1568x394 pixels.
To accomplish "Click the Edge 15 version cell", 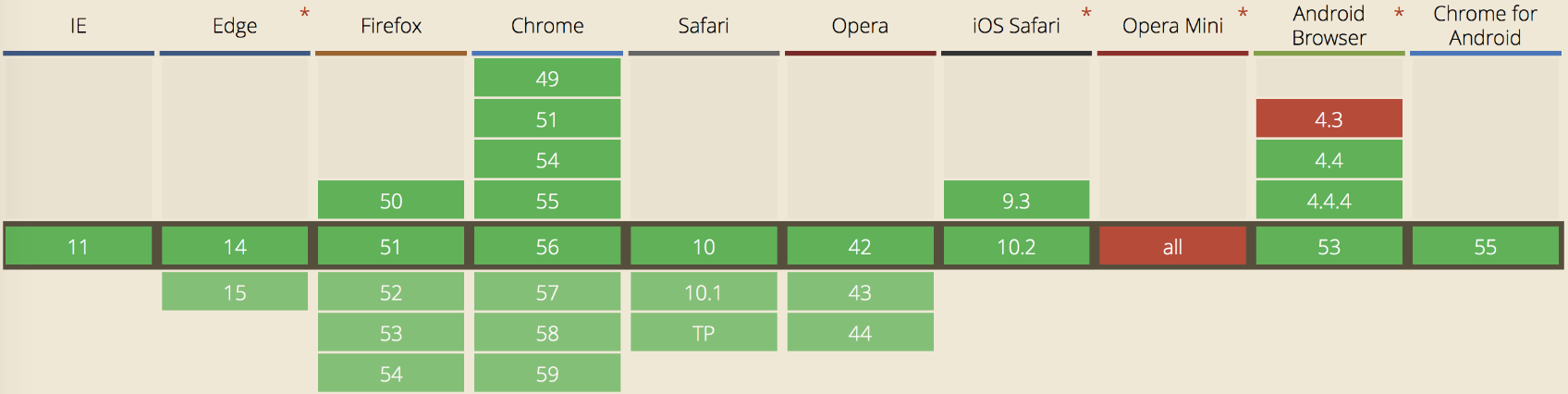I will coord(235,292).
